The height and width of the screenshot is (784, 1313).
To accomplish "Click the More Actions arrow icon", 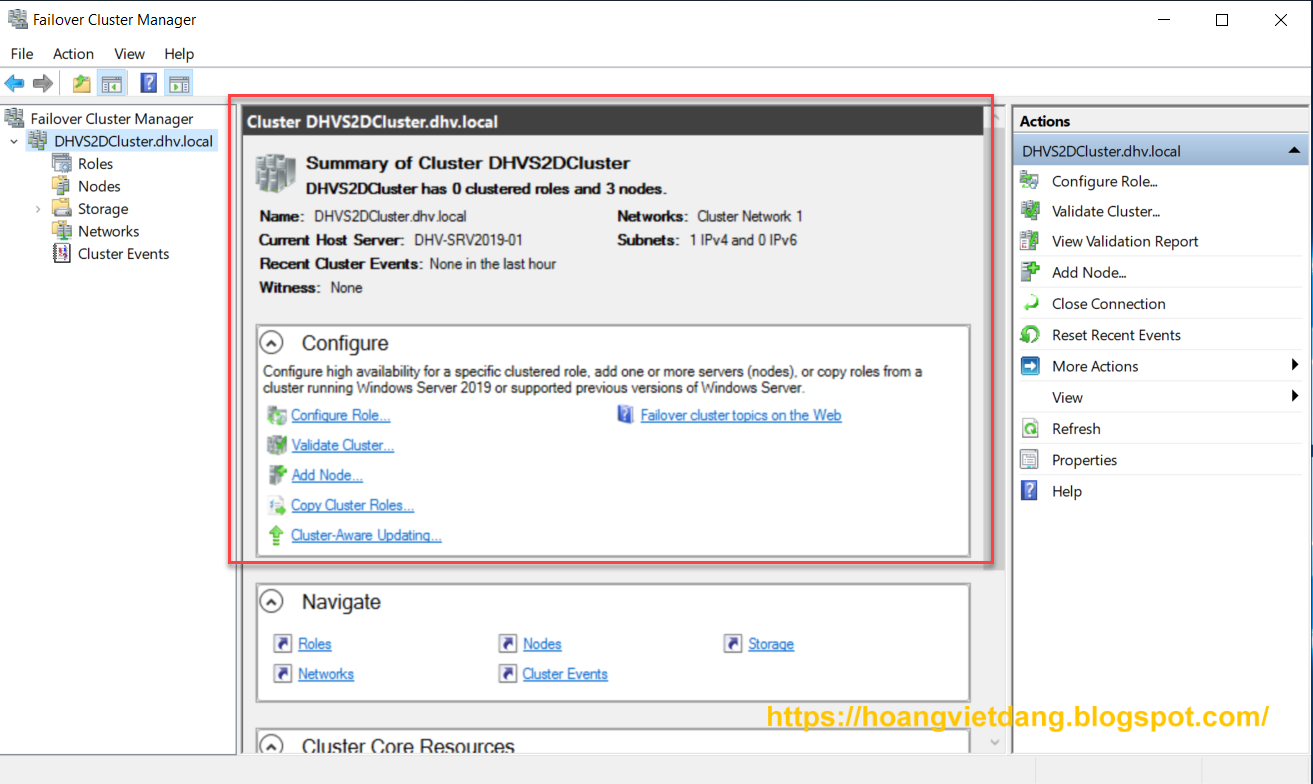I will click(1030, 366).
